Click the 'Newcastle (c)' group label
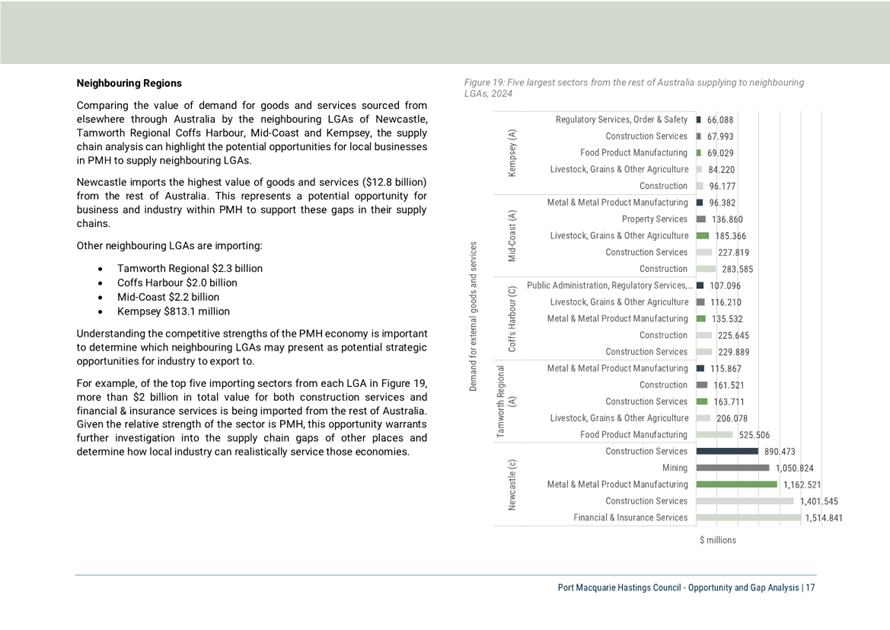Screen dimensions: 890x630 pyautogui.click(x=512, y=485)
